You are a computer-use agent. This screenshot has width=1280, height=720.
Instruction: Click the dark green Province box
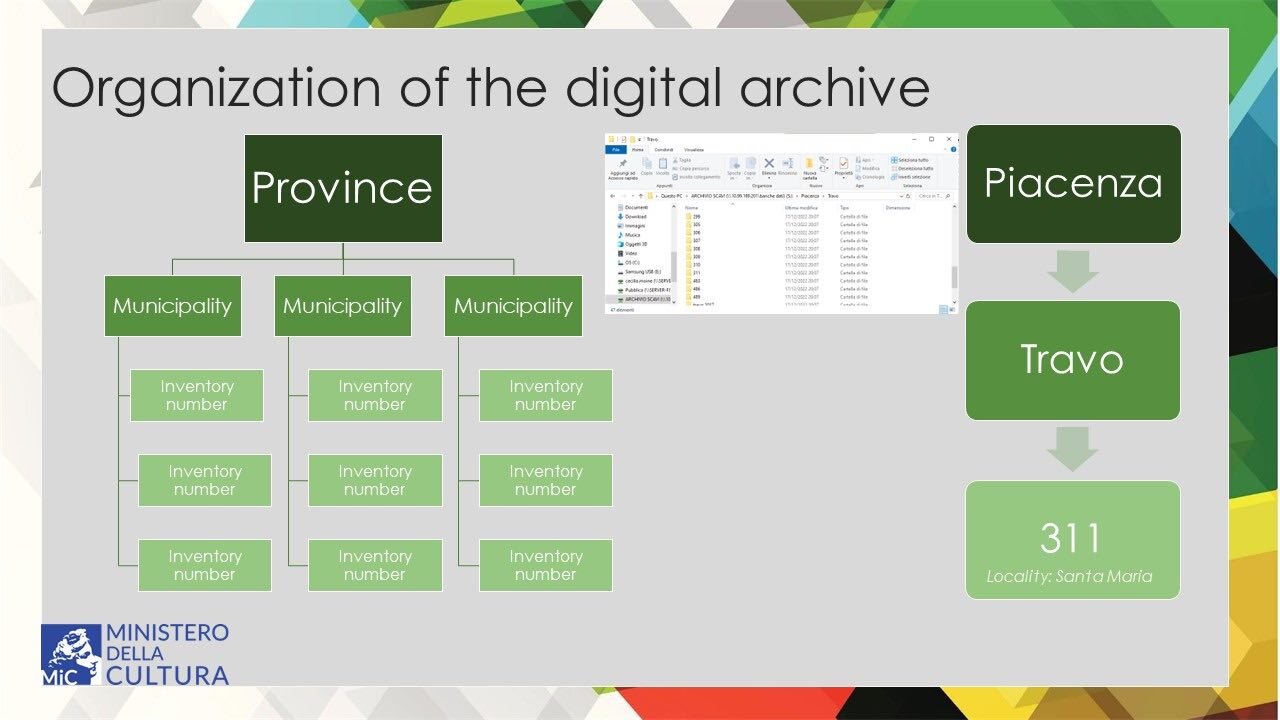(x=342, y=188)
